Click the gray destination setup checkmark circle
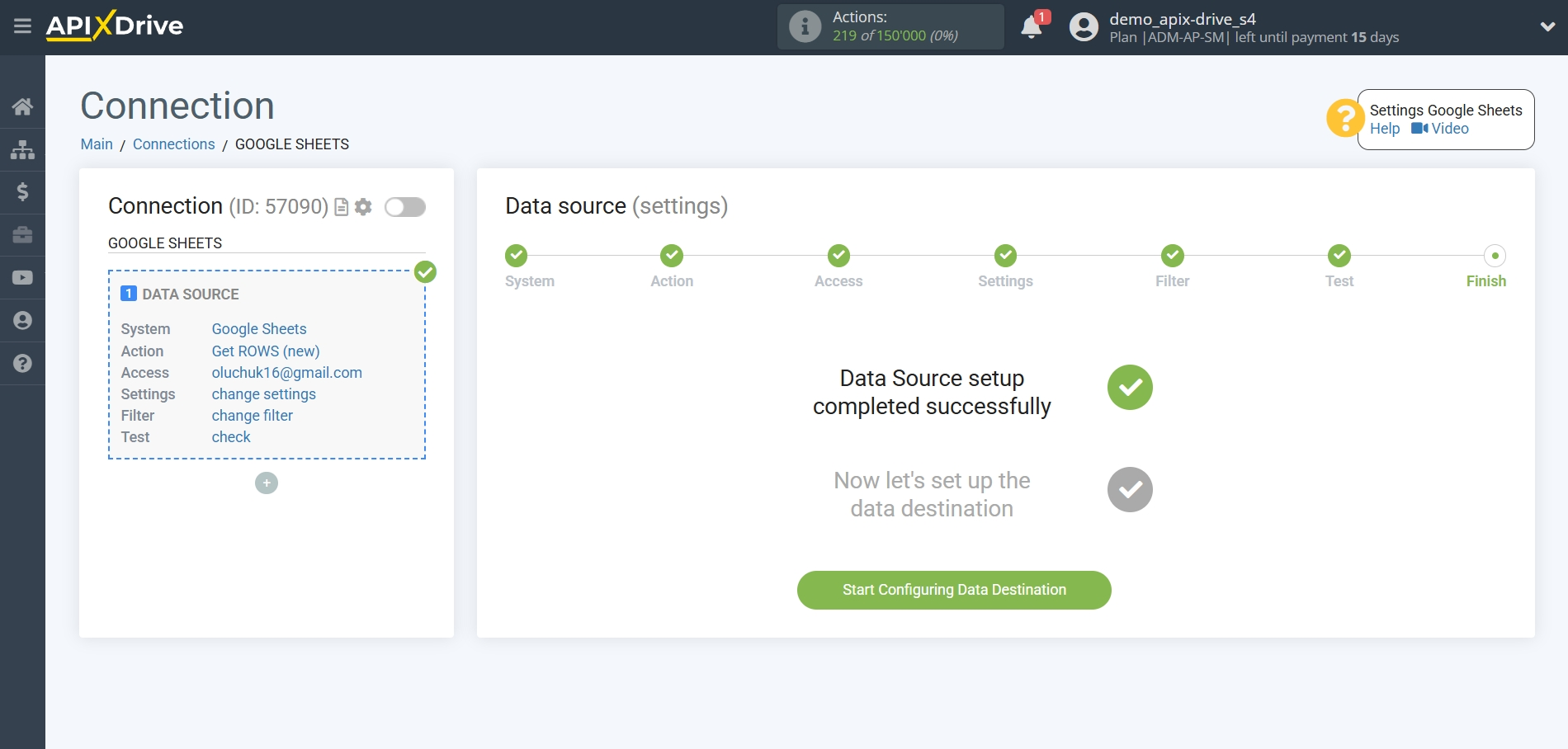The image size is (1568, 749). click(x=1130, y=489)
